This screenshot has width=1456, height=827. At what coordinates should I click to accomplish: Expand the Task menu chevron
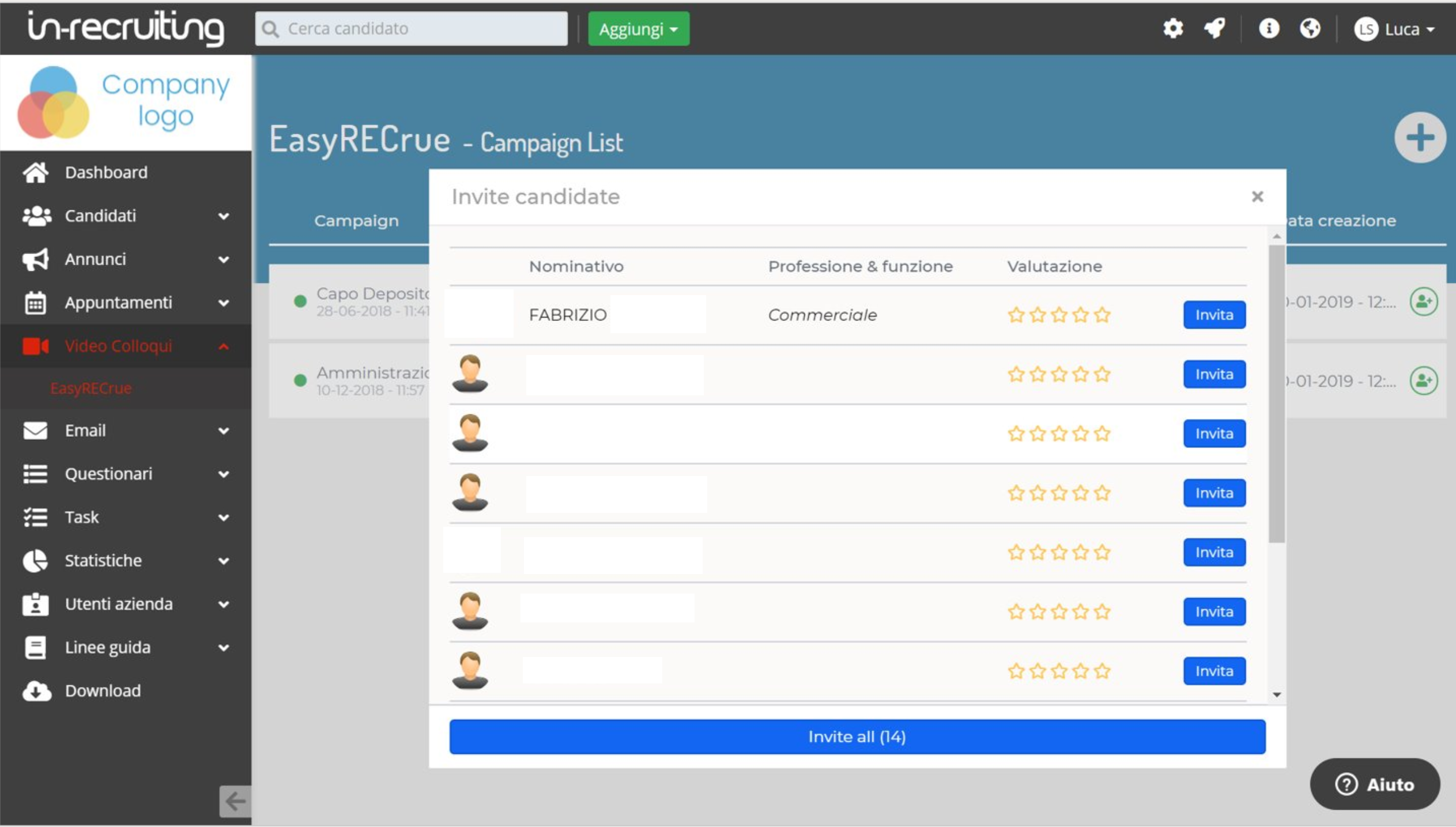click(224, 518)
